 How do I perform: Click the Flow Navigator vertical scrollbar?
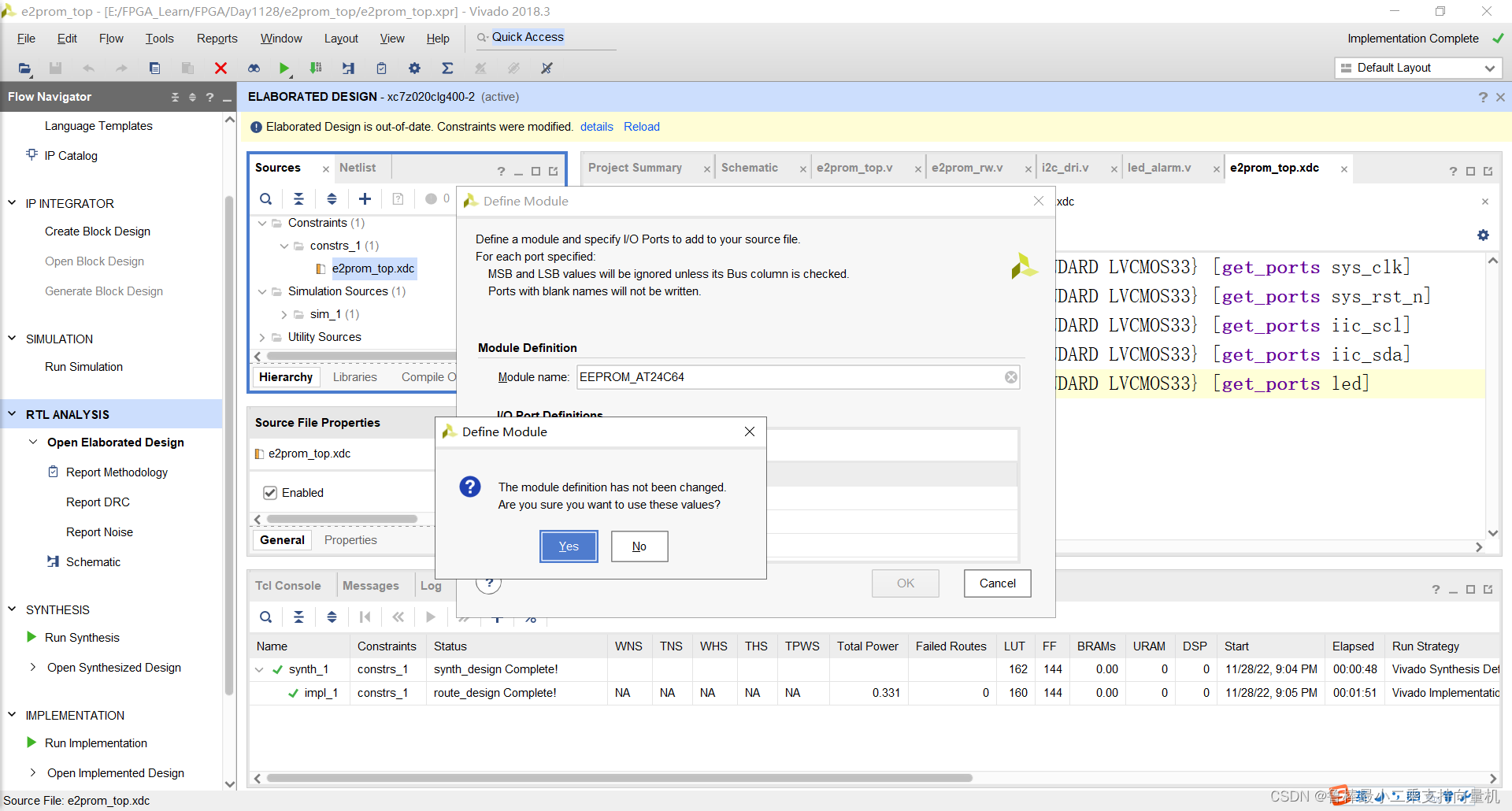point(229,445)
